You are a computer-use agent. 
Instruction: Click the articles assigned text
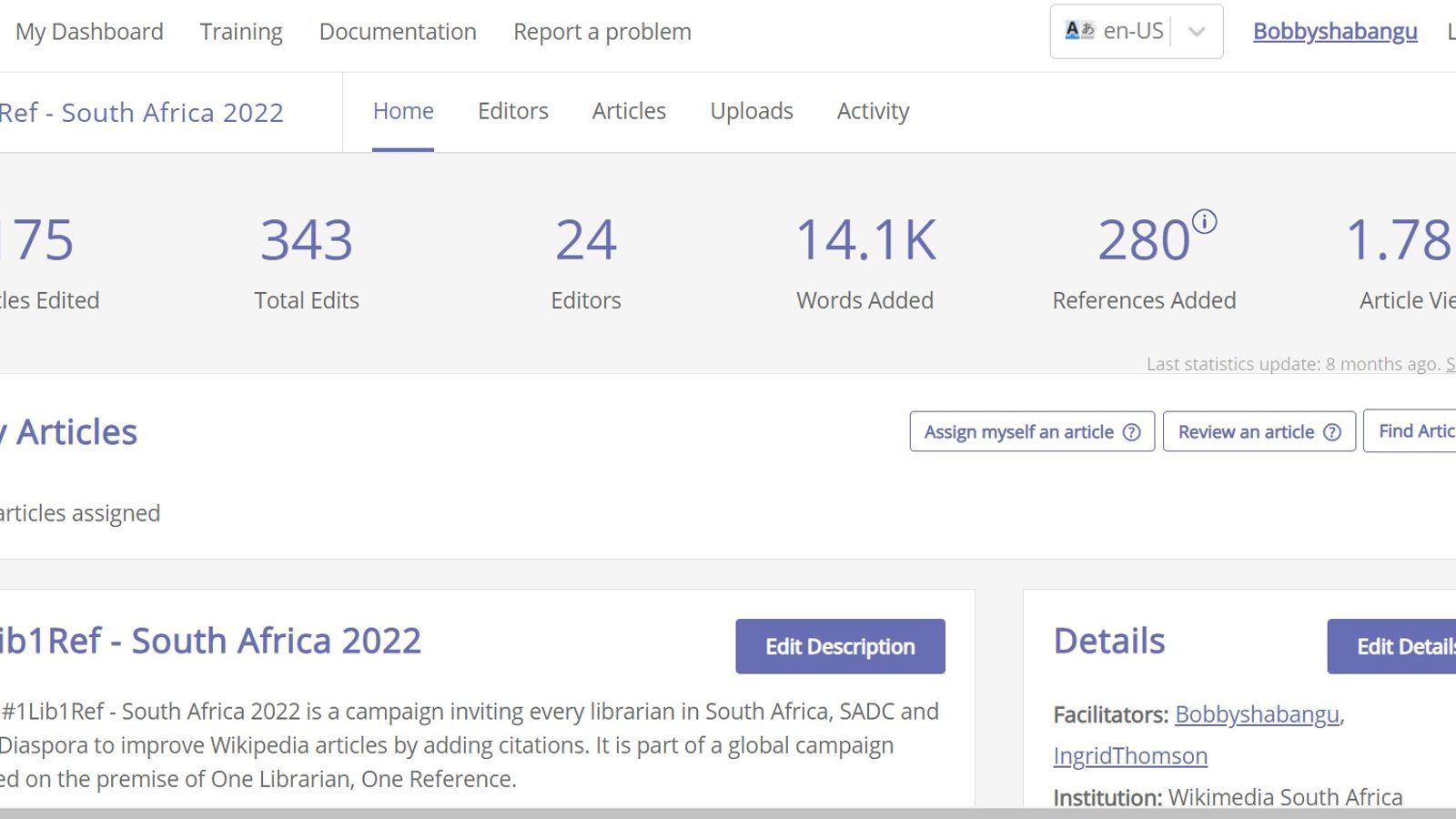coord(80,513)
